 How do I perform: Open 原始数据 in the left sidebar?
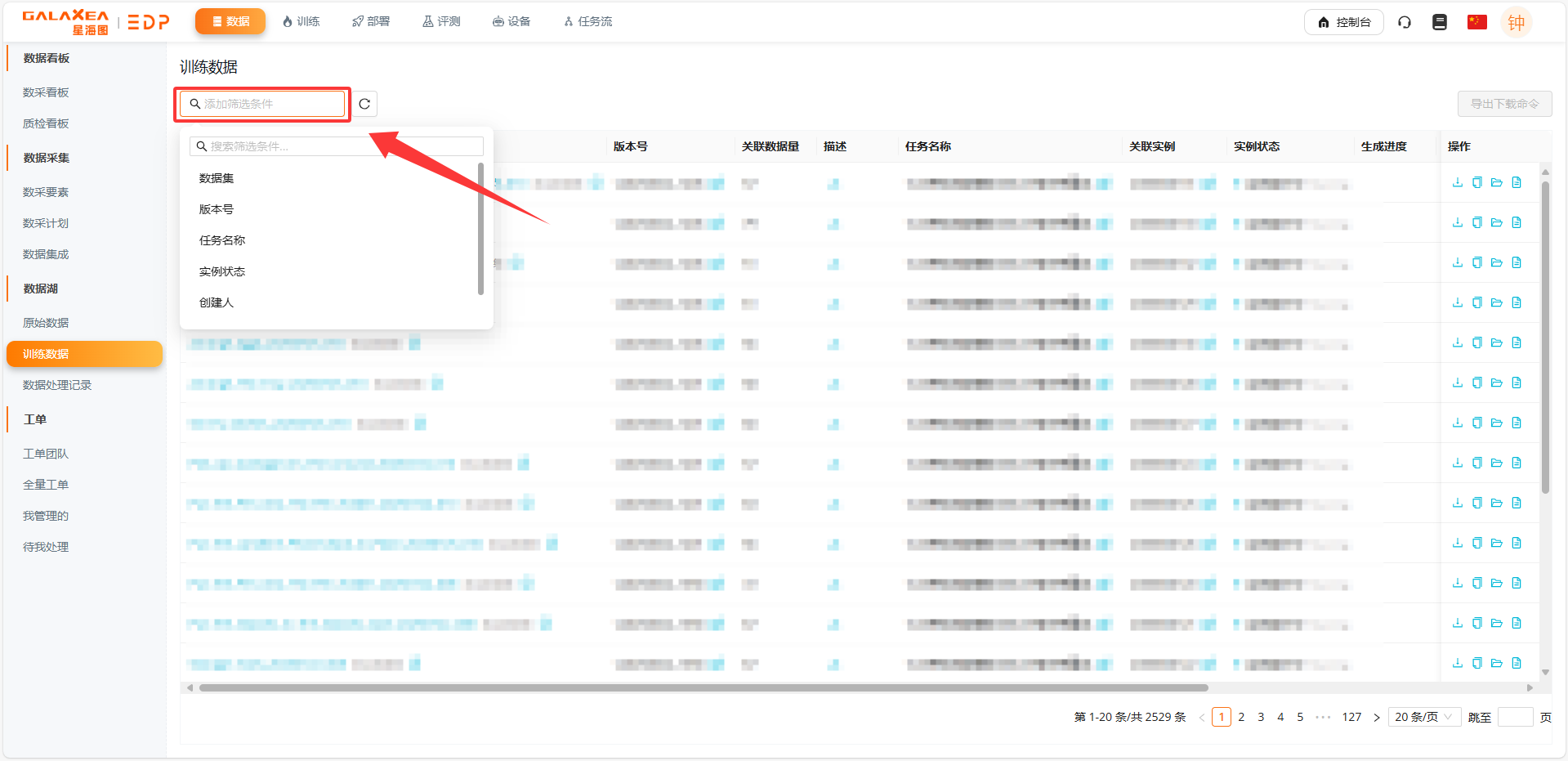[x=46, y=323]
